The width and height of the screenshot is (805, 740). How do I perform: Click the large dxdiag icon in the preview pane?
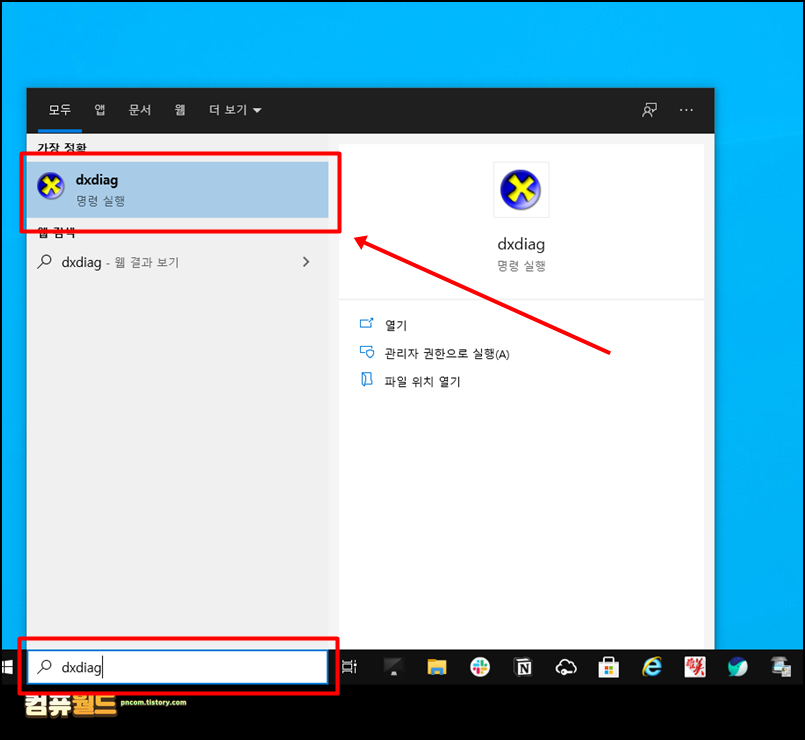click(x=521, y=190)
